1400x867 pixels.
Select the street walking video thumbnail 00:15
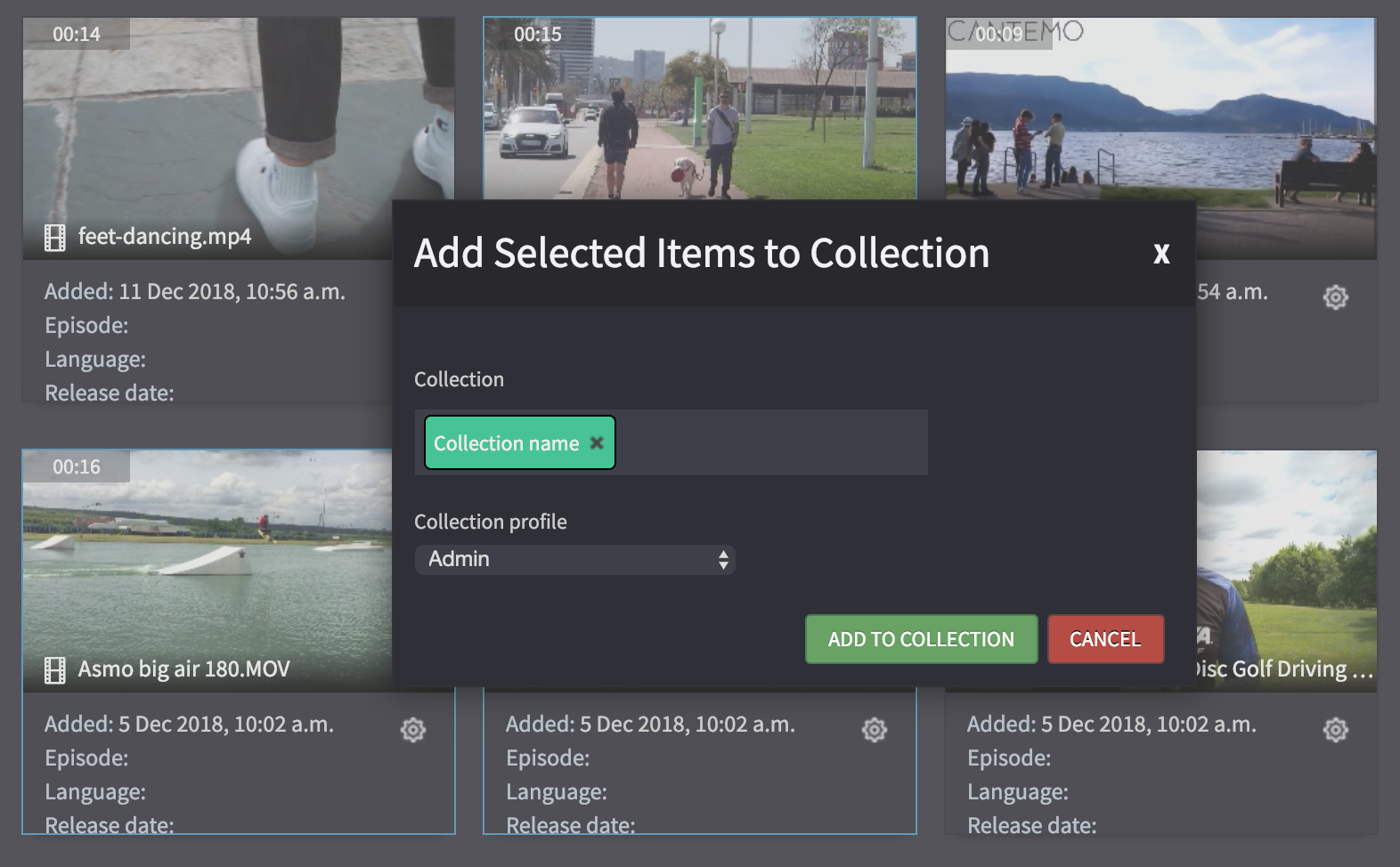click(700, 109)
